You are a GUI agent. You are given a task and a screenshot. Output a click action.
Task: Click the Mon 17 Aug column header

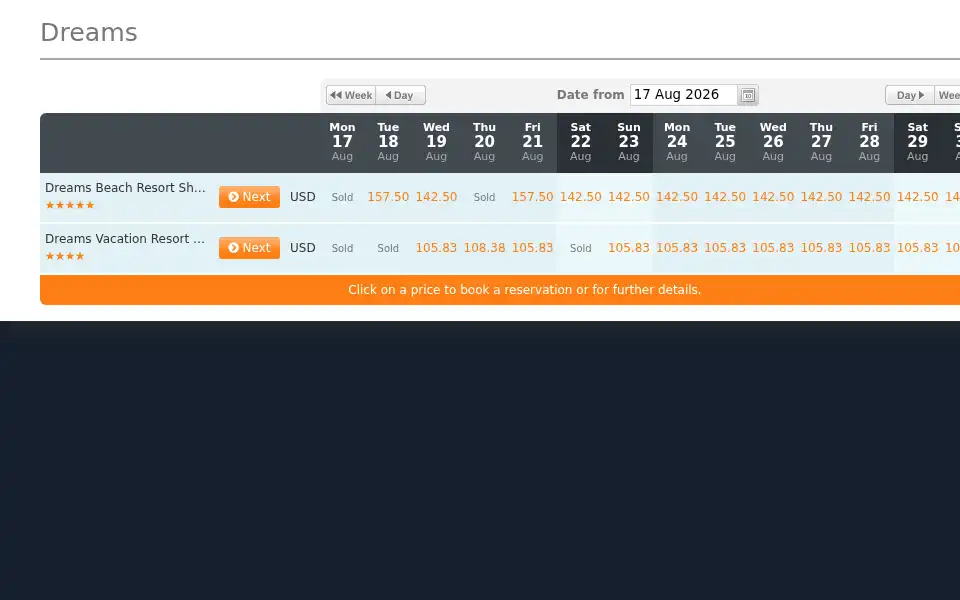342,141
